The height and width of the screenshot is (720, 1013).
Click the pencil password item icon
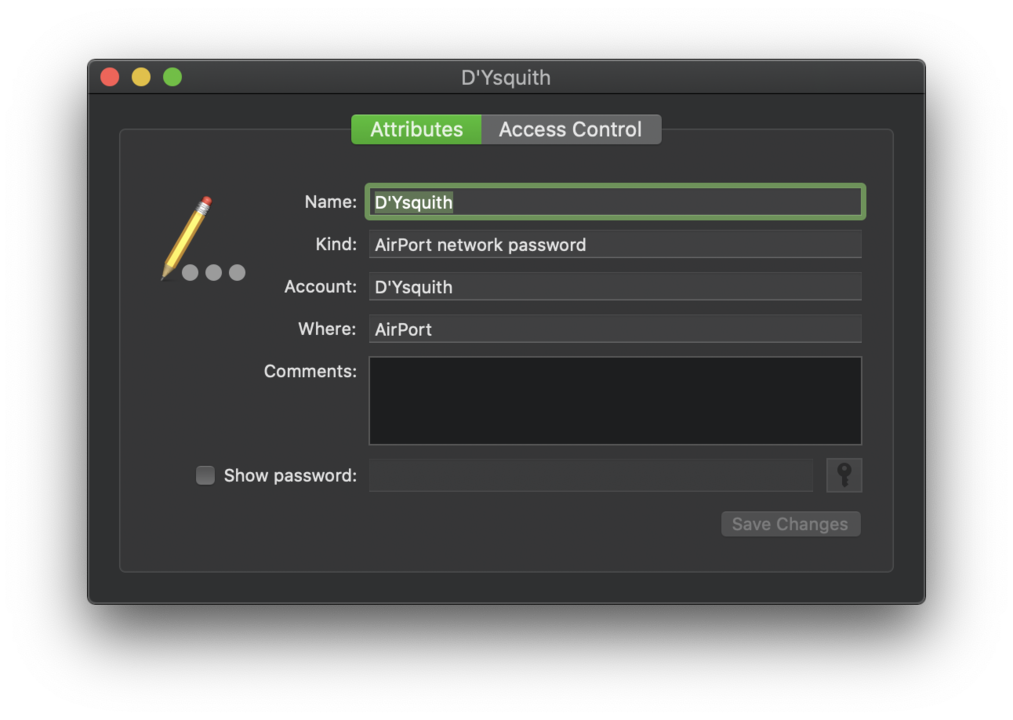tap(203, 238)
